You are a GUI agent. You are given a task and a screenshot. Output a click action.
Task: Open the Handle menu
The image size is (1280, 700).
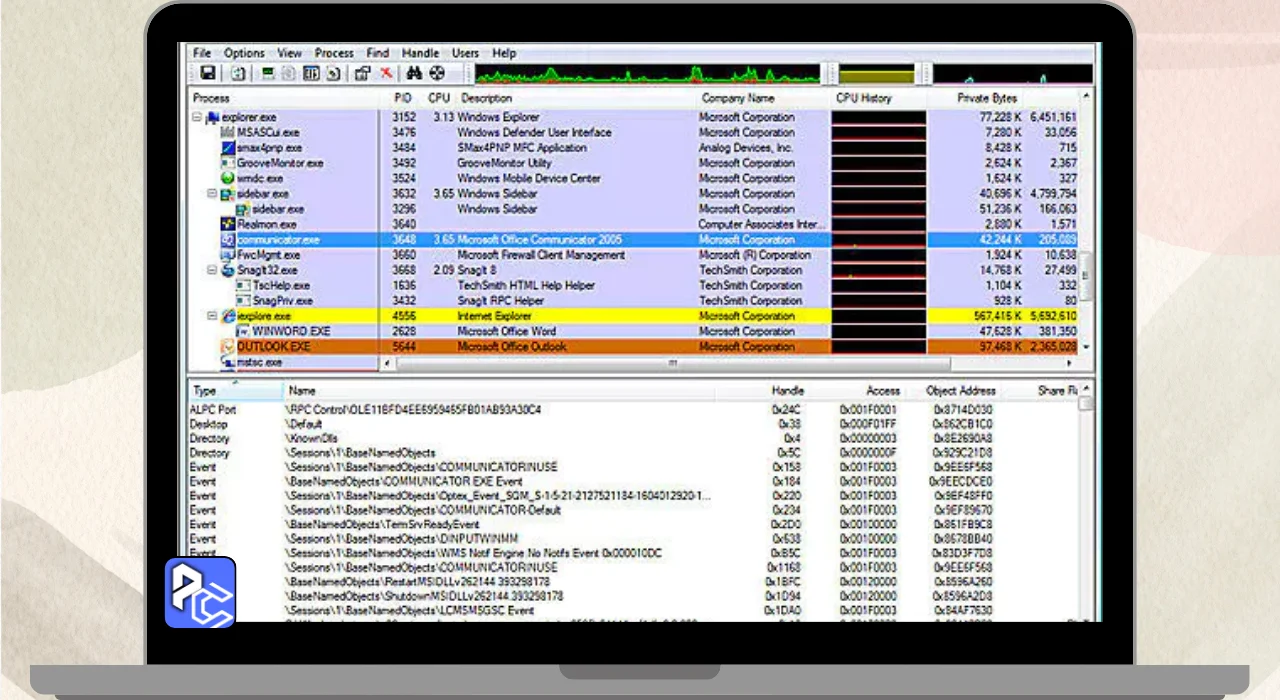pos(420,53)
